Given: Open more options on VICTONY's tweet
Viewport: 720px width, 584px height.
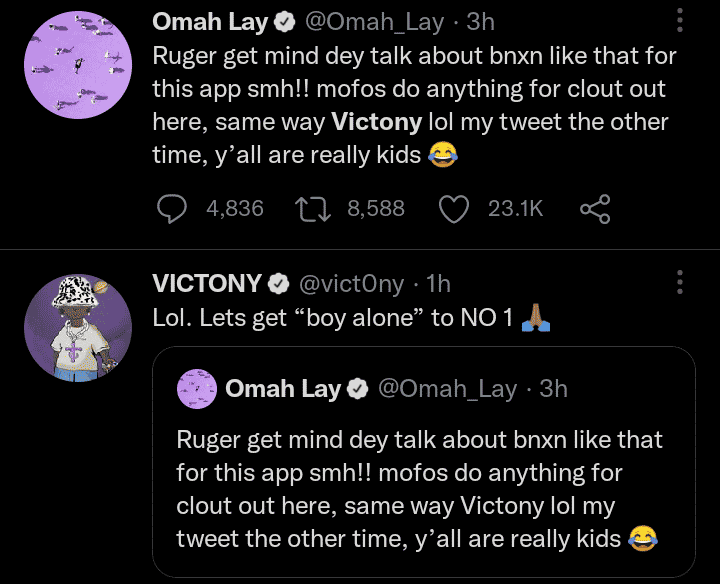Looking at the screenshot, I should click(x=680, y=283).
